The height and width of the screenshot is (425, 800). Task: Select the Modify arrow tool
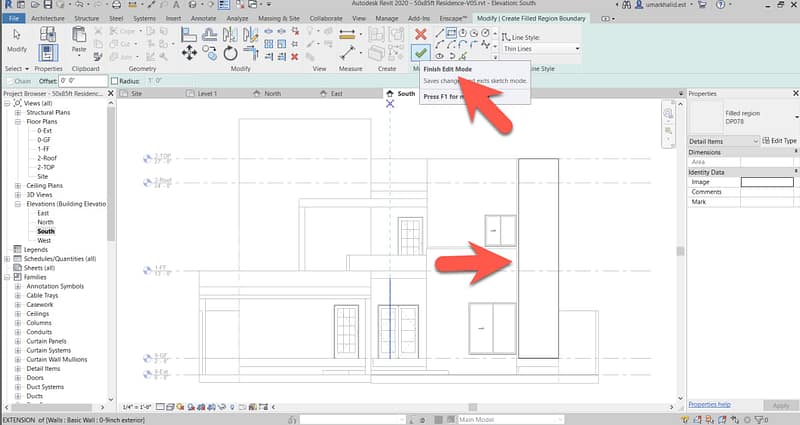coord(16,38)
